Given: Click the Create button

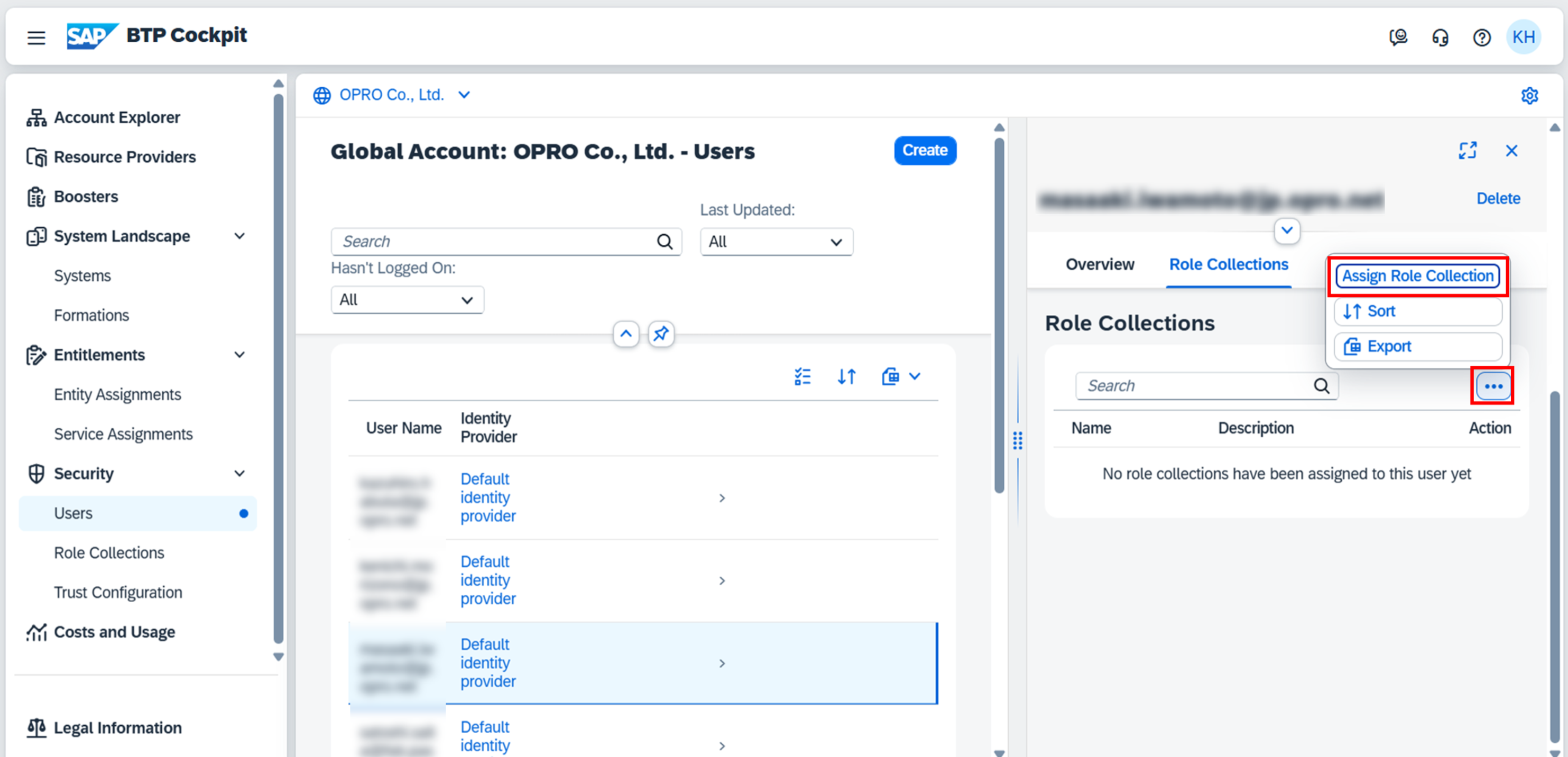Looking at the screenshot, I should (924, 150).
